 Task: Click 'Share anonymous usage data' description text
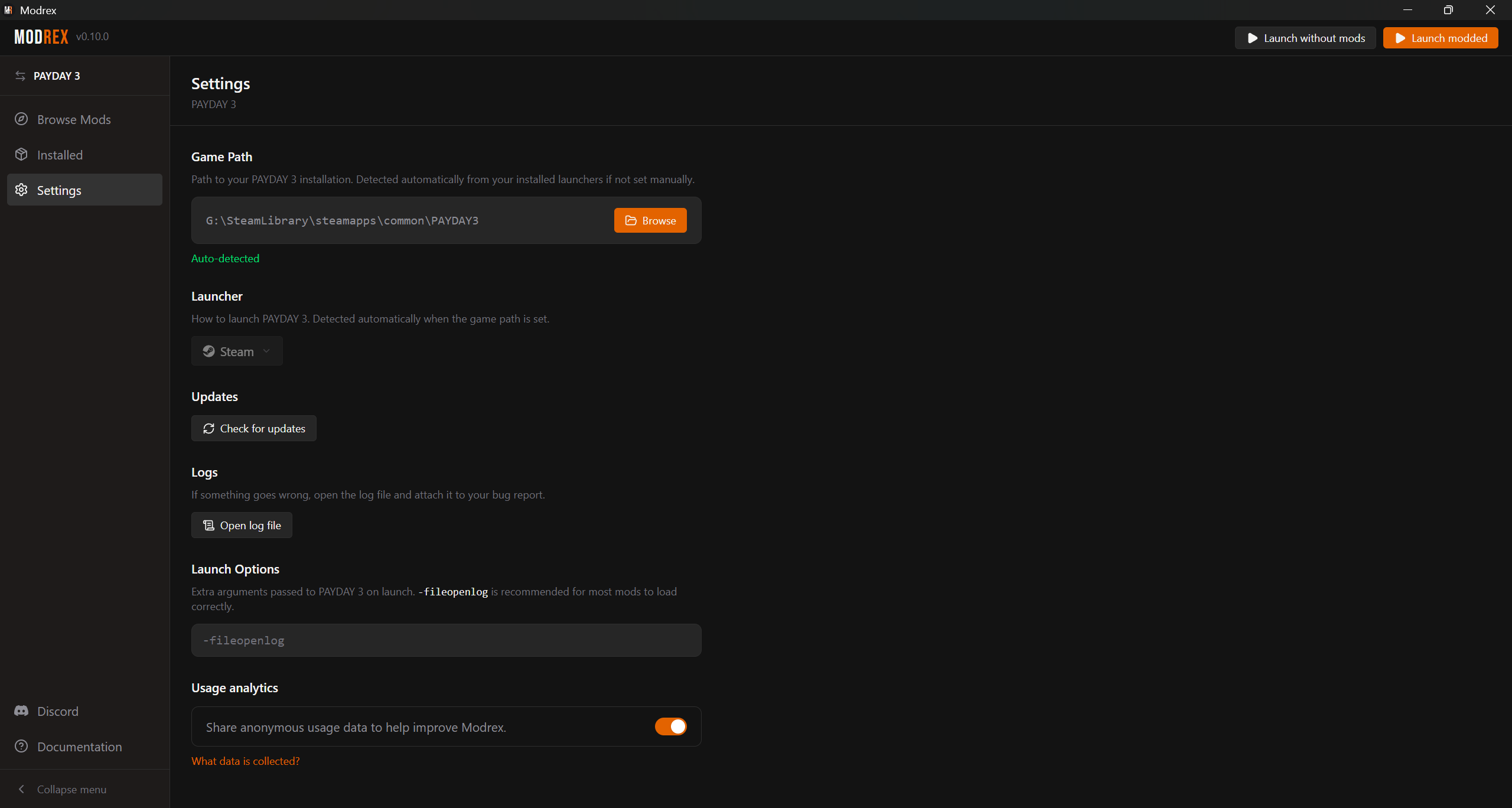(x=356, y=728)
